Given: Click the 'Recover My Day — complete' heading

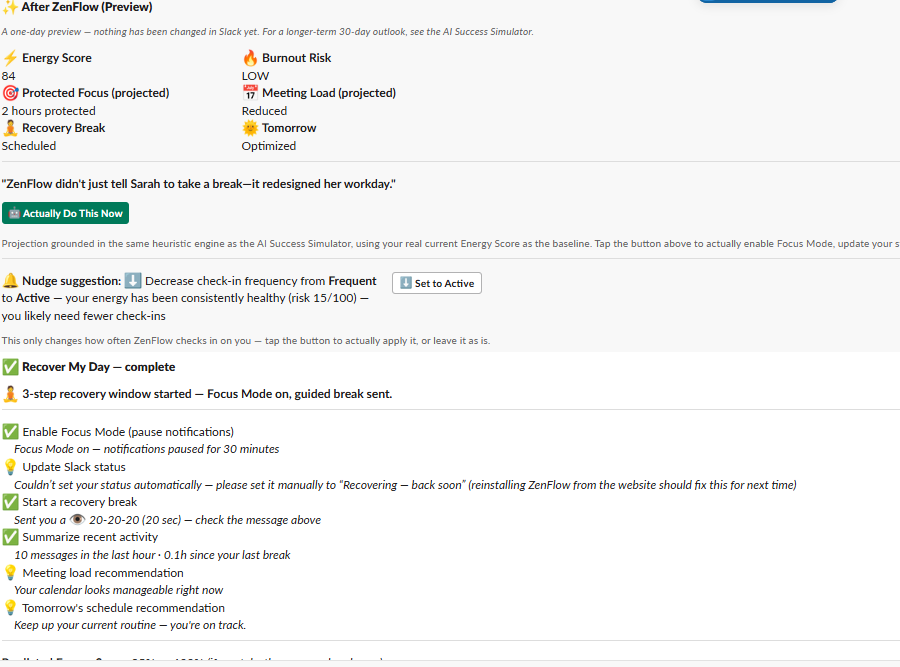Looking at the screenshot, I should pyautogui.click(x=99, y=367).
